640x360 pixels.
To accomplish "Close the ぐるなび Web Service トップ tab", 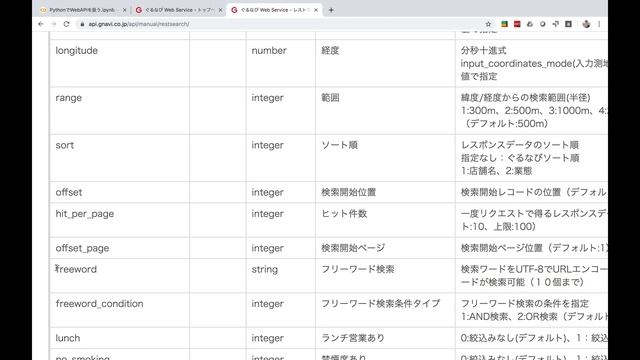I will 220,10.
